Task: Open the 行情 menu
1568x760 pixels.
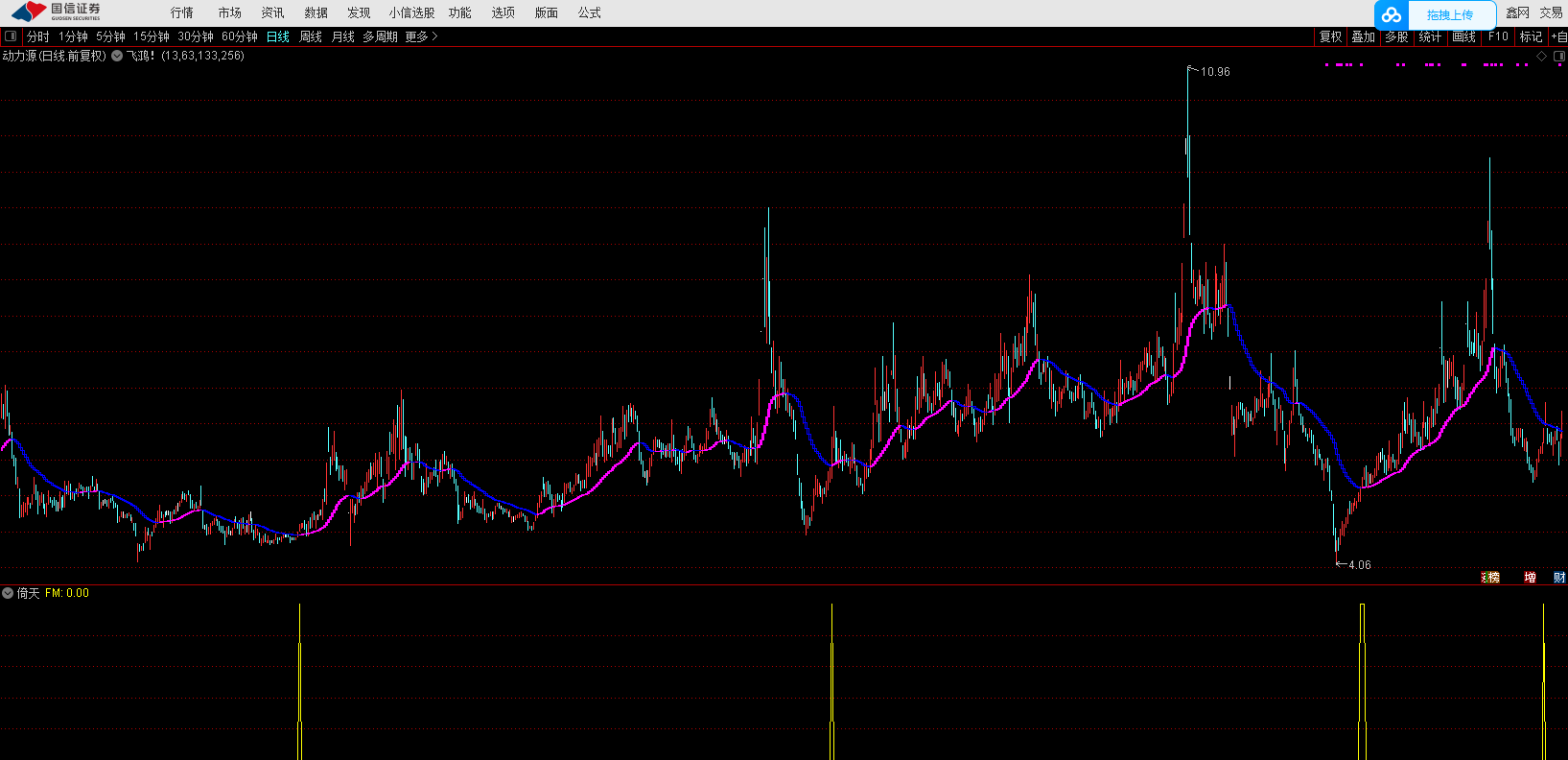Action: (x=182, y=12)
